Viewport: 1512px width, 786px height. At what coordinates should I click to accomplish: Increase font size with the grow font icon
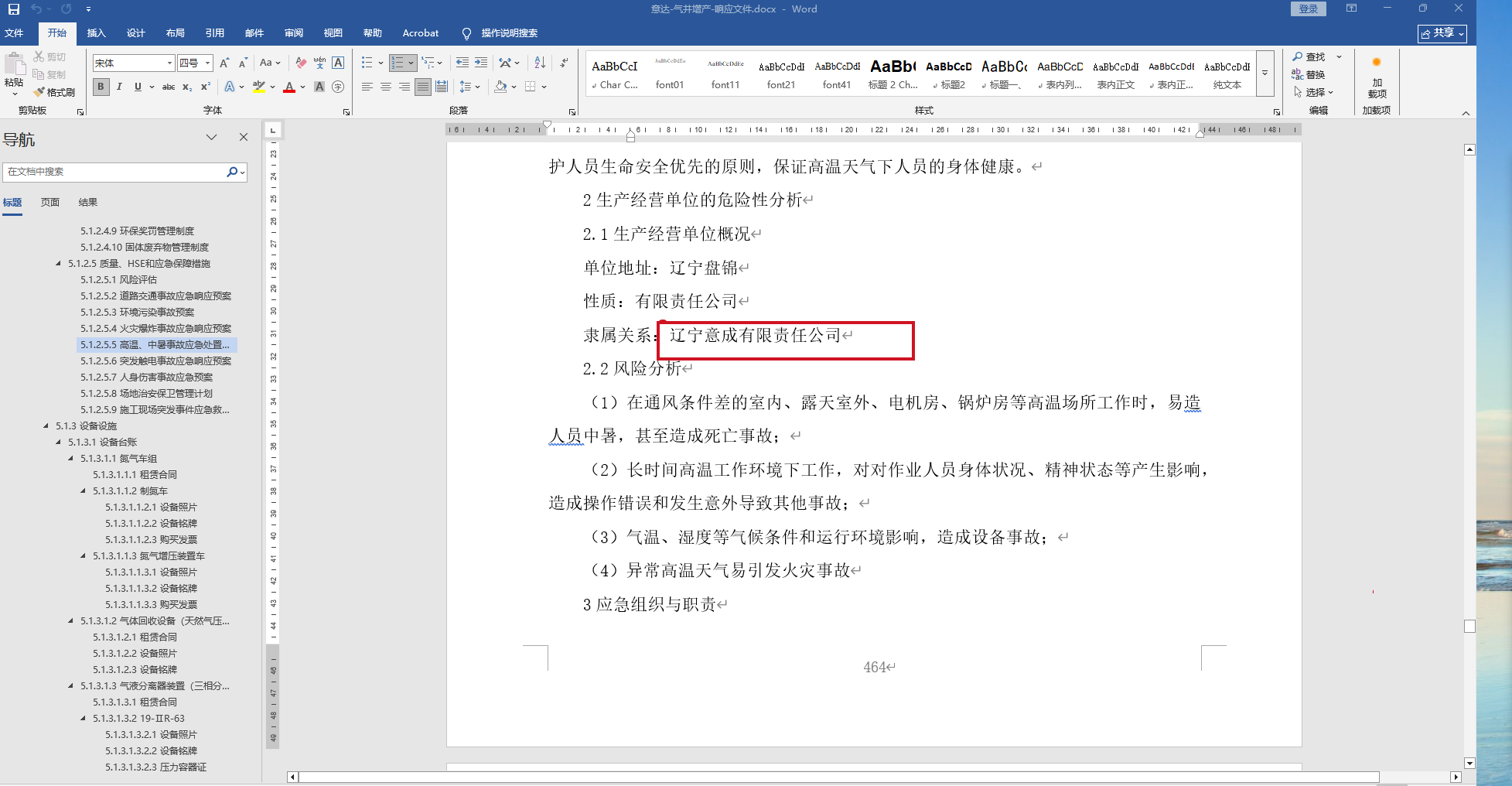(224, 63)
